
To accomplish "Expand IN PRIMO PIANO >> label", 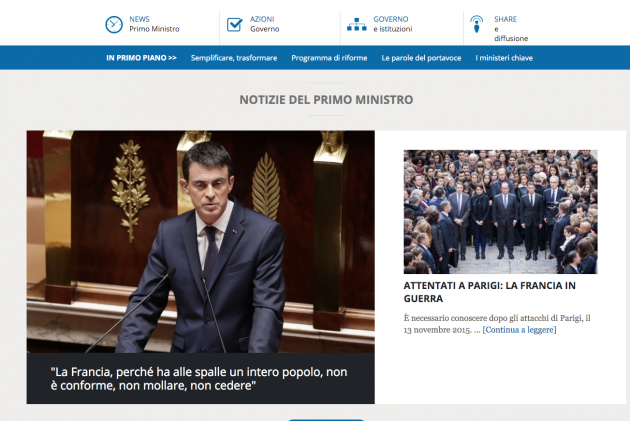I will pyautogui.click(x=141, y=58).
